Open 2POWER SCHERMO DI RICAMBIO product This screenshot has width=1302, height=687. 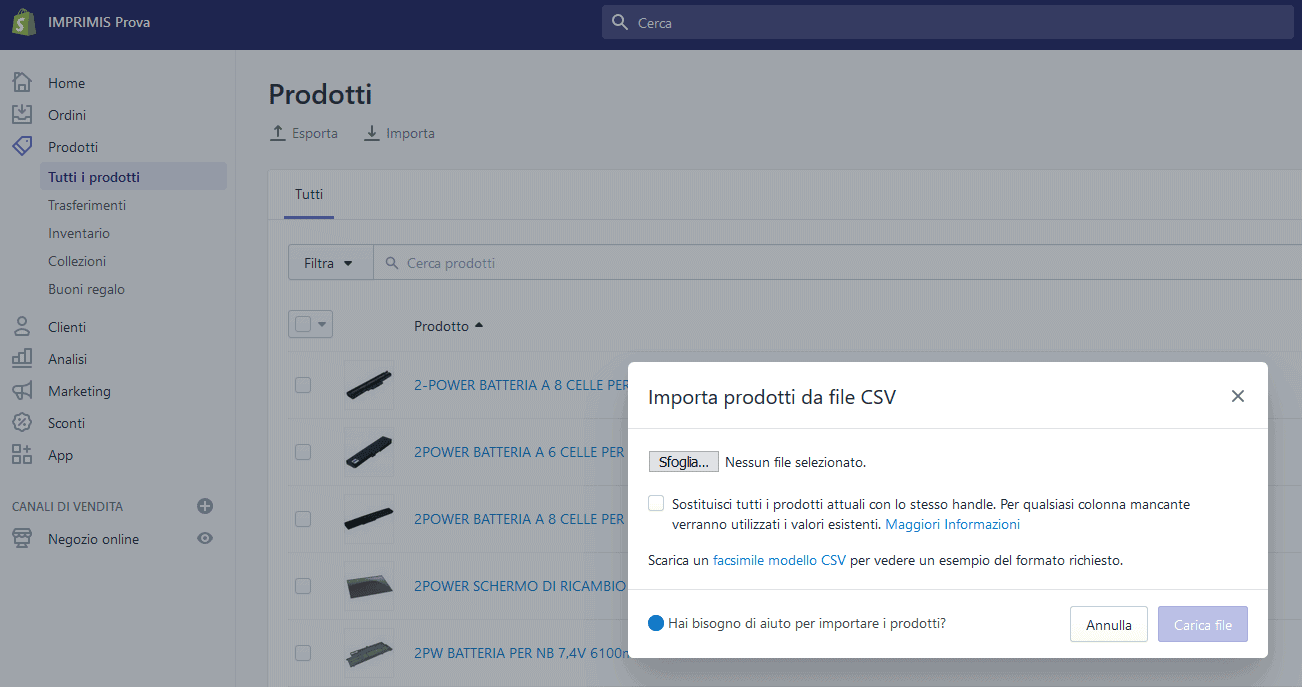point(520,586)
